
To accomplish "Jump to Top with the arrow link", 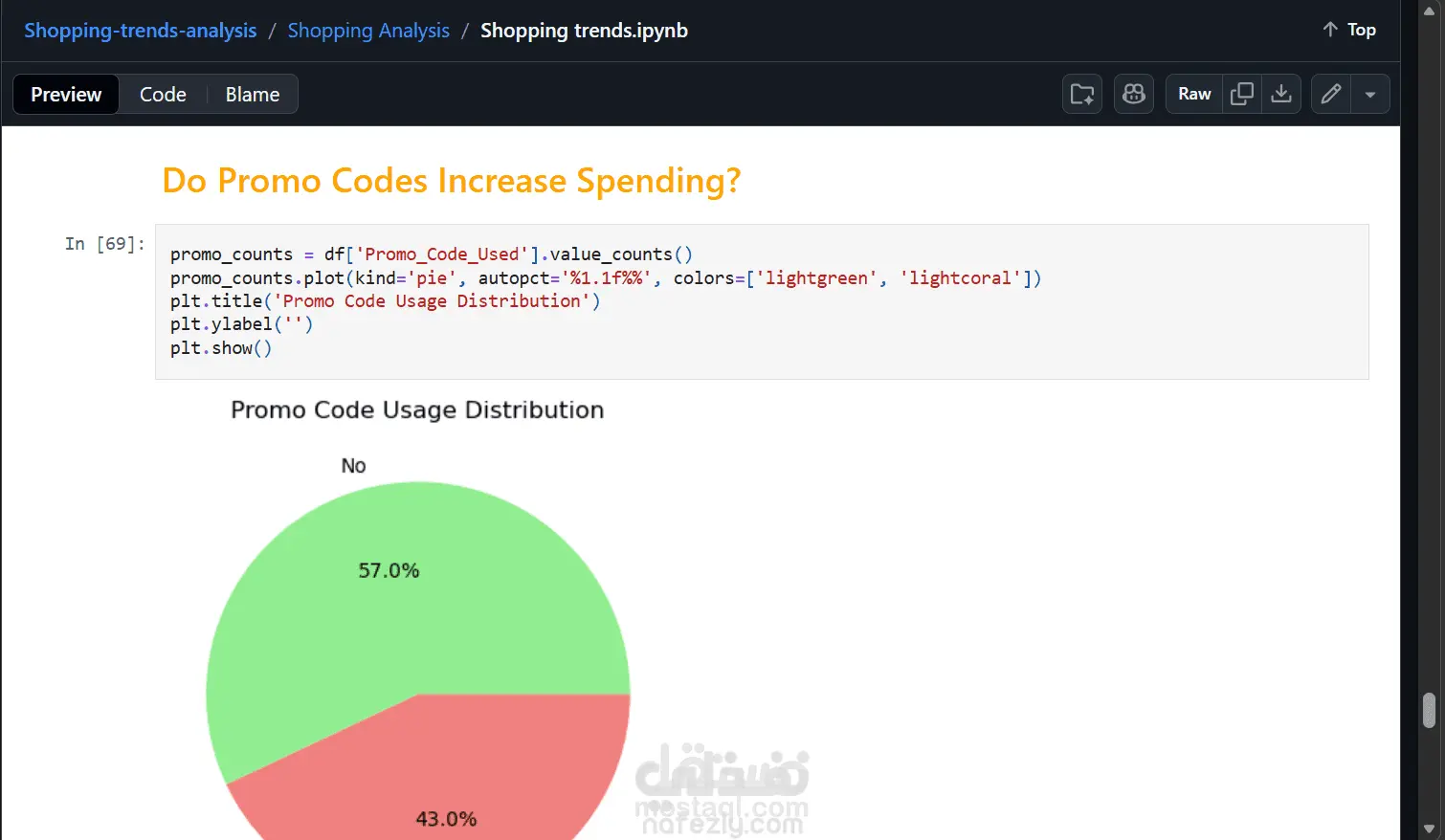I will click(x=1349, y=30).
